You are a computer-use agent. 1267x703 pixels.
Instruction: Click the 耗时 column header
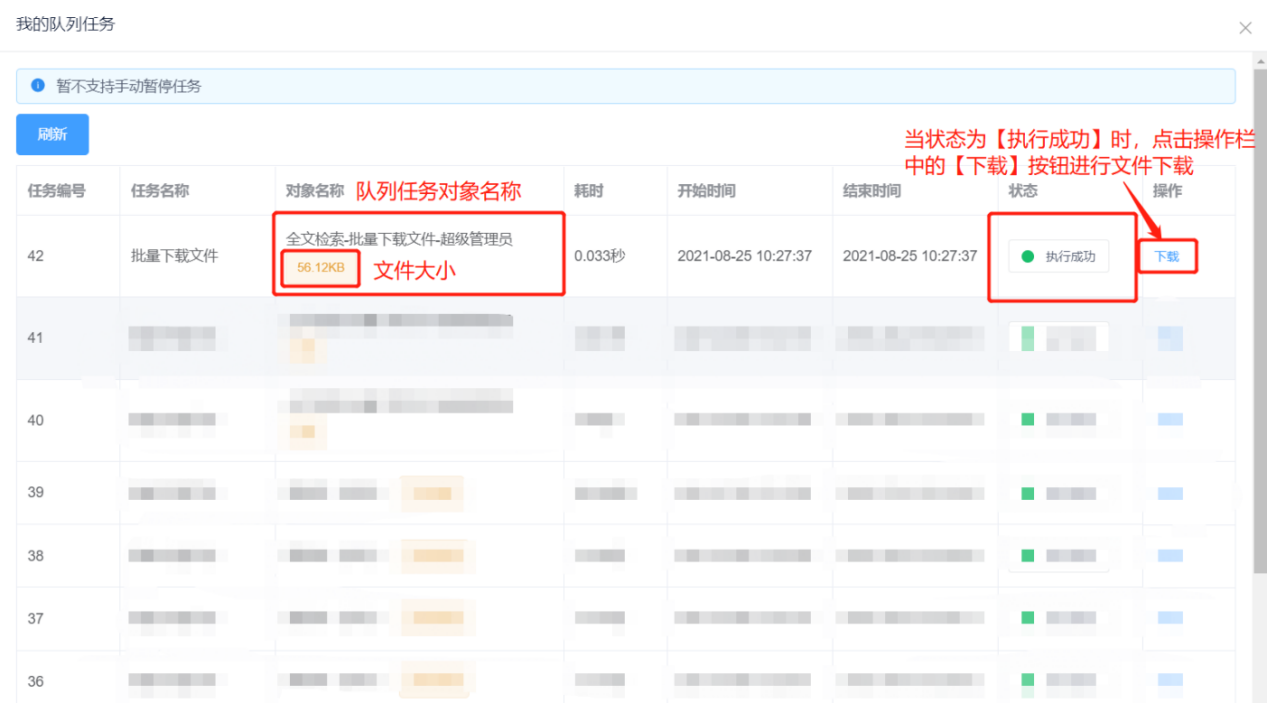tap(589, 191)
